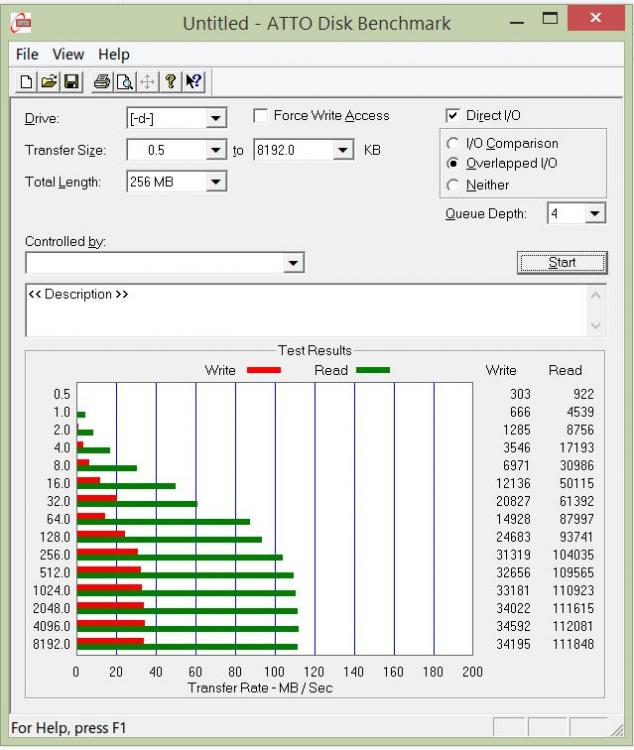Click 'For Help, press F1' status text
This screenshot has width=634, height=750.
coord(68,728)
